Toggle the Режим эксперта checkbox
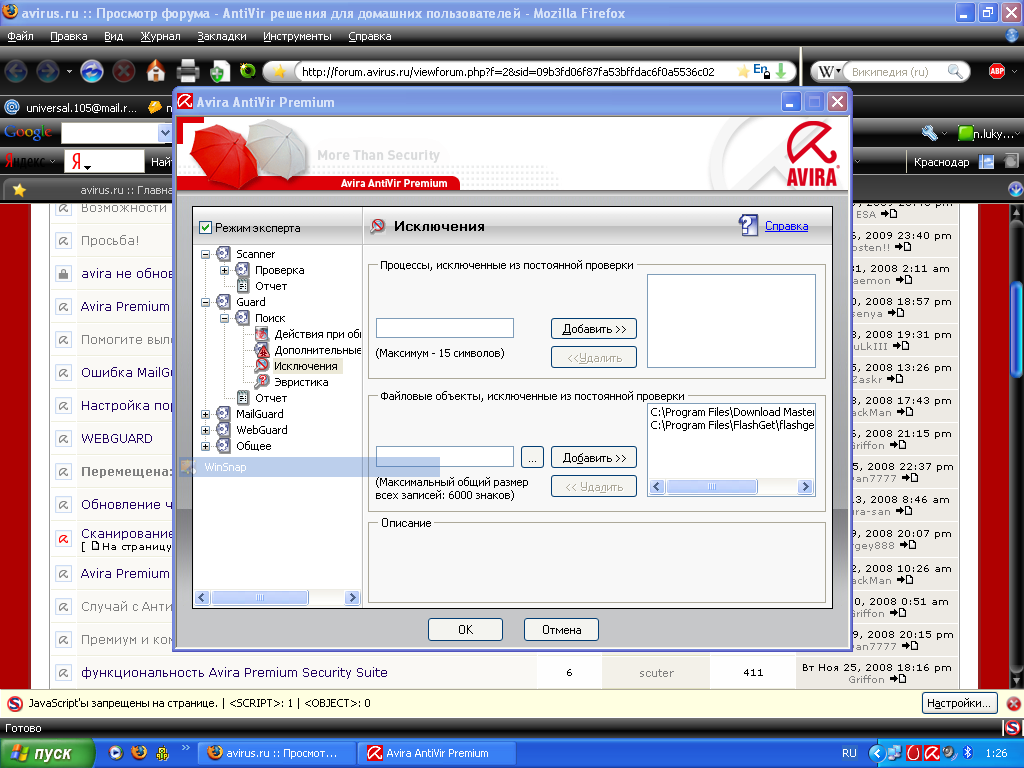Image resolution: width=1024 pixels, height=768 pixels. (x=205, y=227)
